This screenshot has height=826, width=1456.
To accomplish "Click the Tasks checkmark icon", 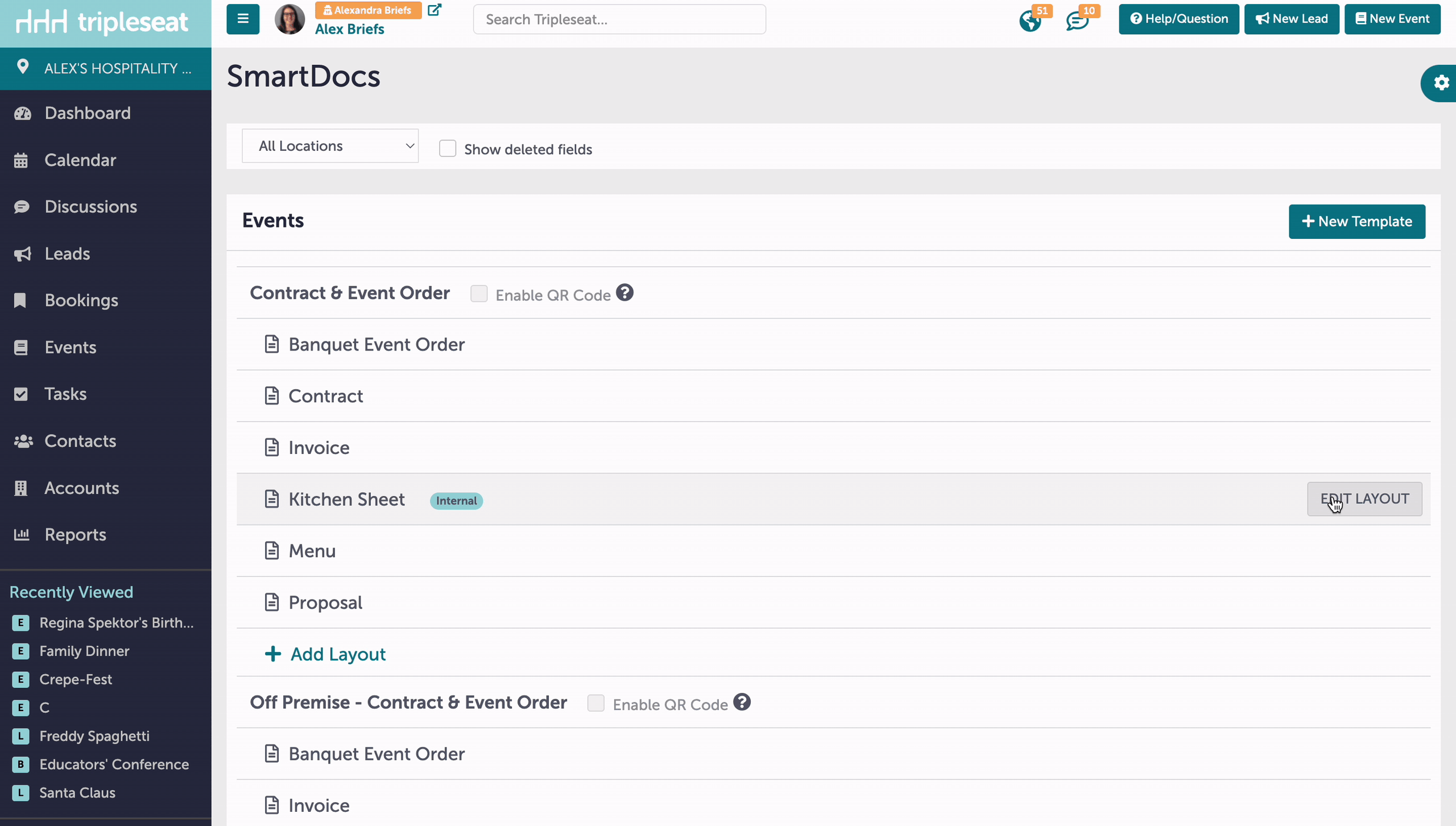I will tap(21, 394).
